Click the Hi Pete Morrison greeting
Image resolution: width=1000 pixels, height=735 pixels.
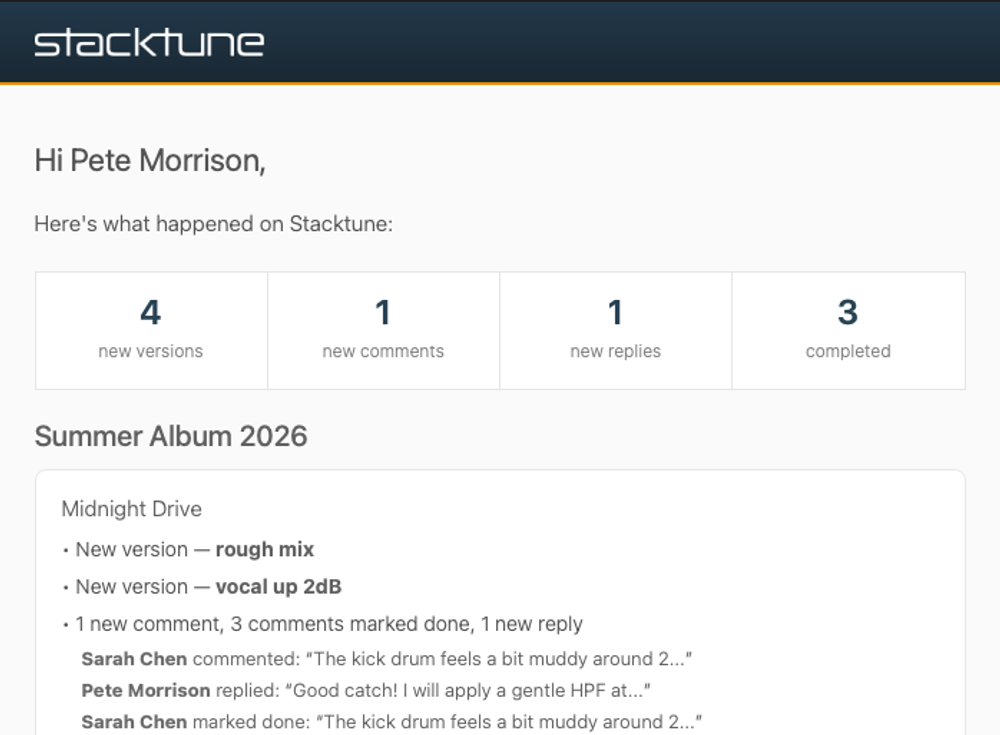[x=150, y=160]
